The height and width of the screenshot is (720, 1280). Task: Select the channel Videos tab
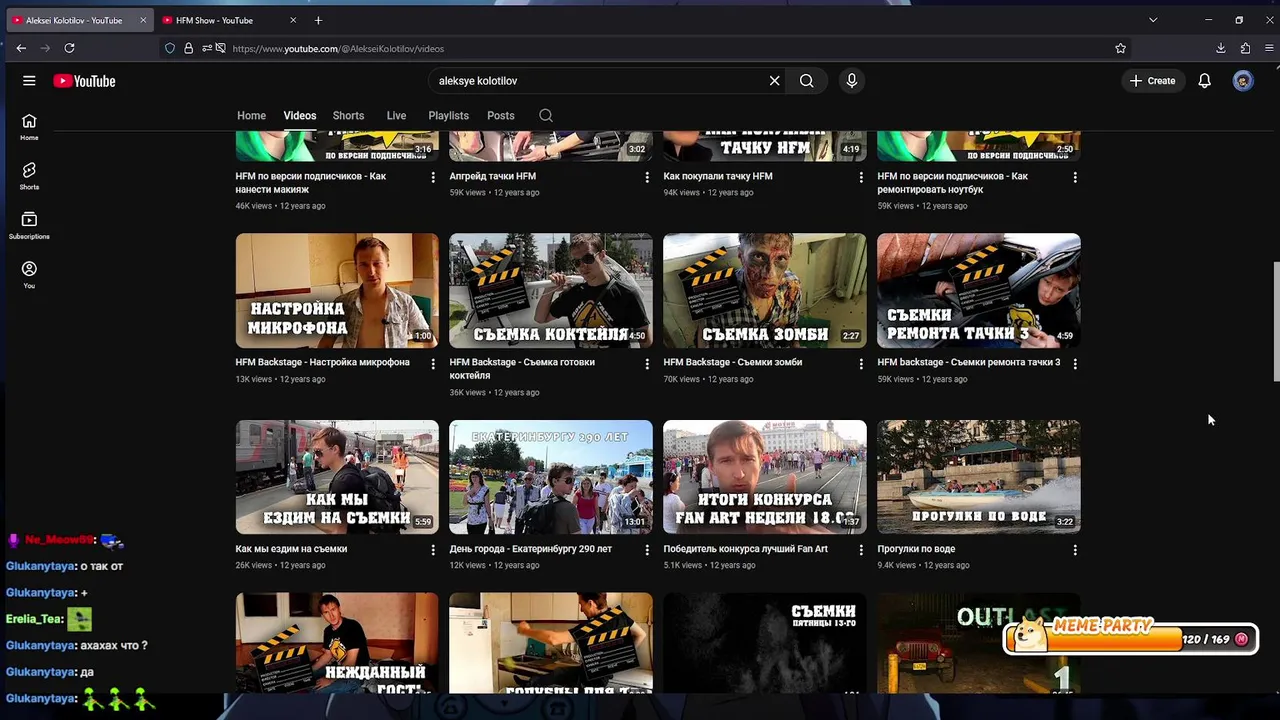pyautogui.click(x=300, y=116)
